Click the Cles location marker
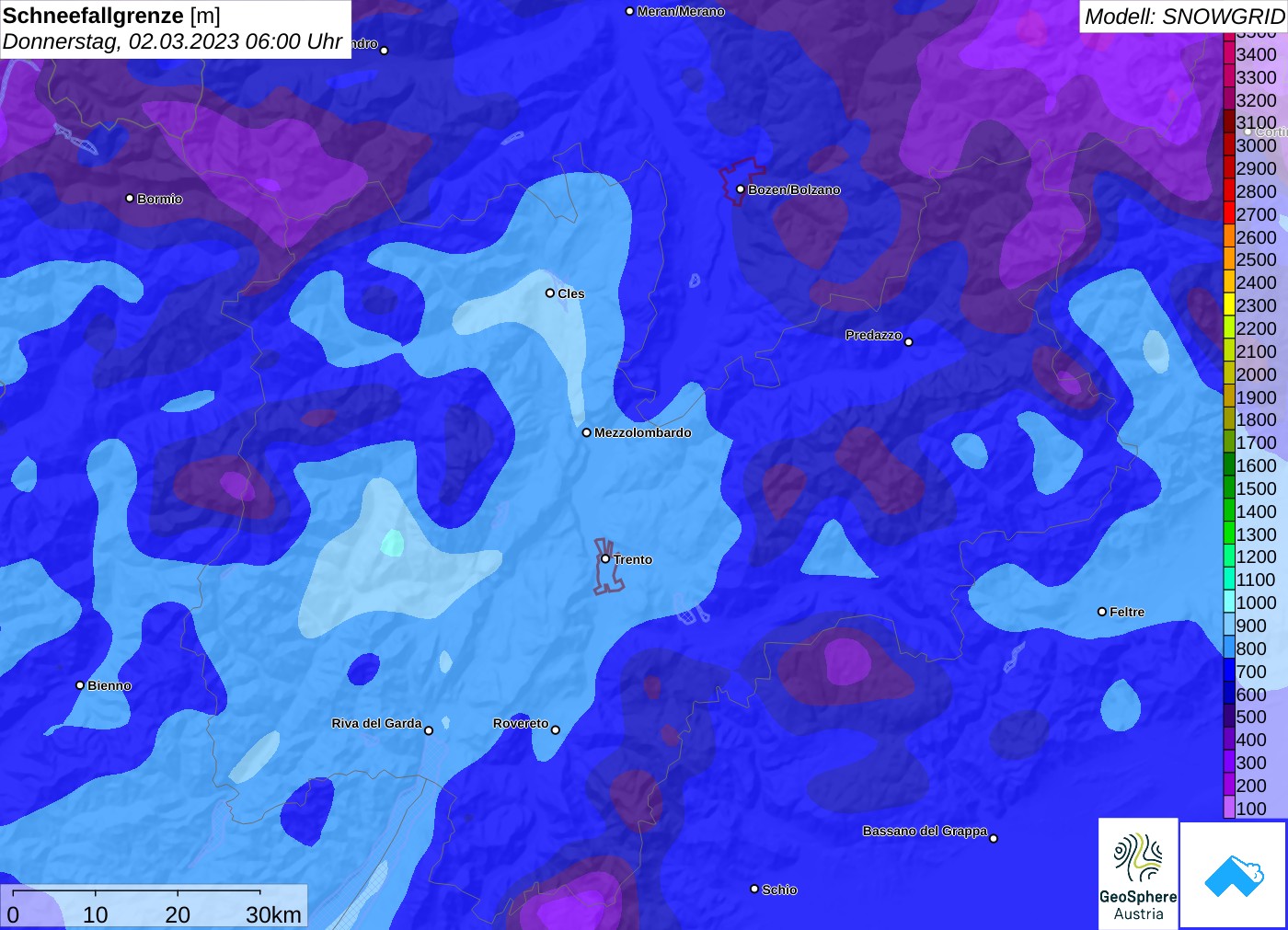Screen dimensions: 1288x930 coord(550,293)
